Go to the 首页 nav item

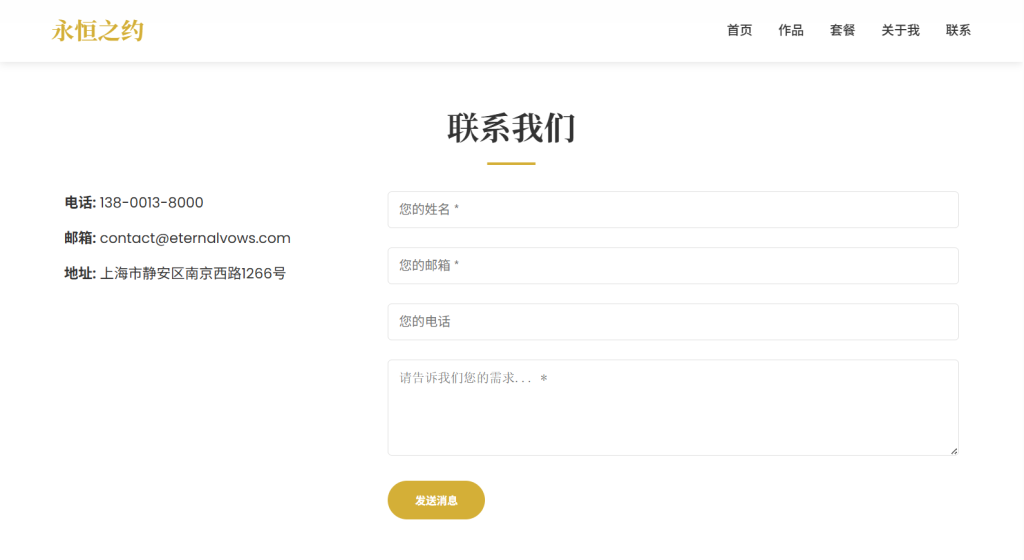click(x=739, y=31)
